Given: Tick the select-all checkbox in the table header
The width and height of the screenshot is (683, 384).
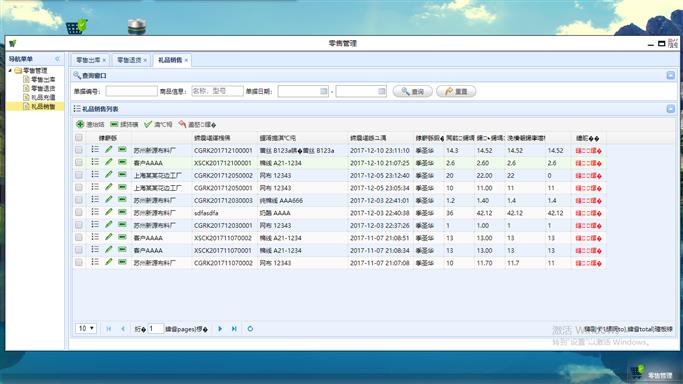Looking at the screenshot, I should point(78,138).
